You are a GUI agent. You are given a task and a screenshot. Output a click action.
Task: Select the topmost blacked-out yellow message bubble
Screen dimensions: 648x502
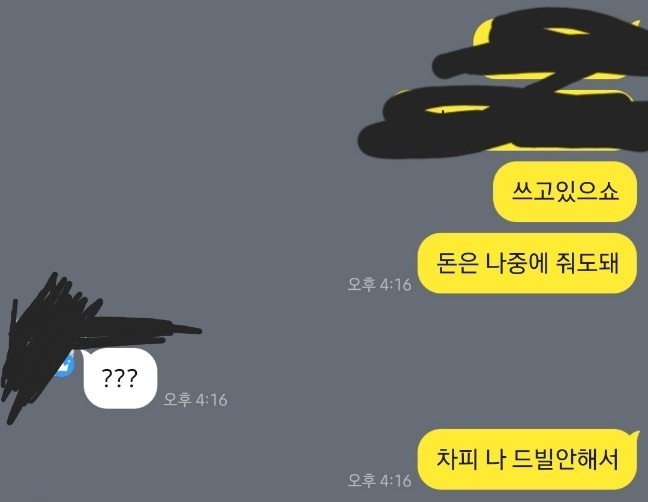pyautogui.click(x=554, y=48)
